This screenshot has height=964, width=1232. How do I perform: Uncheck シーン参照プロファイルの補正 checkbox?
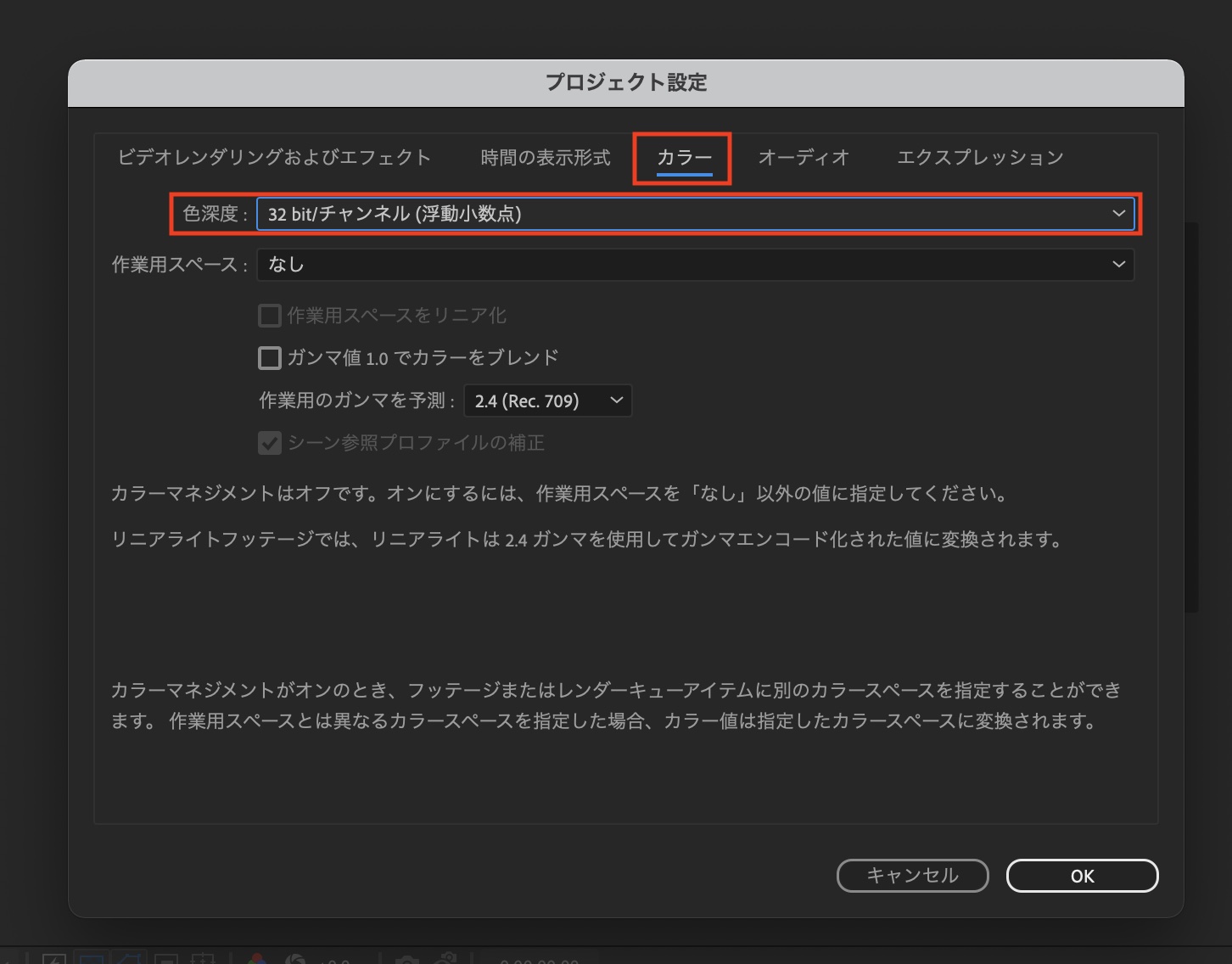tap(270, 443)
